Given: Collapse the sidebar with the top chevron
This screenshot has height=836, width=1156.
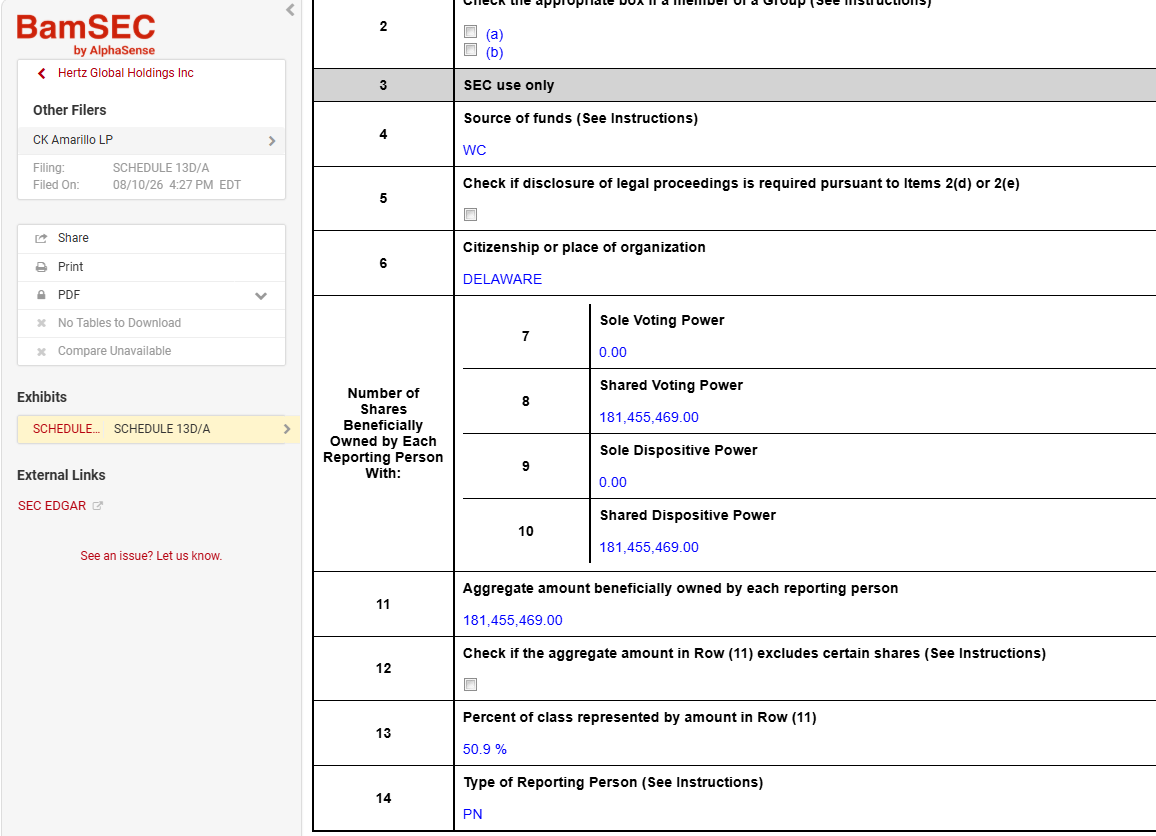Looking at the screenshot, I should pos(290,10).
